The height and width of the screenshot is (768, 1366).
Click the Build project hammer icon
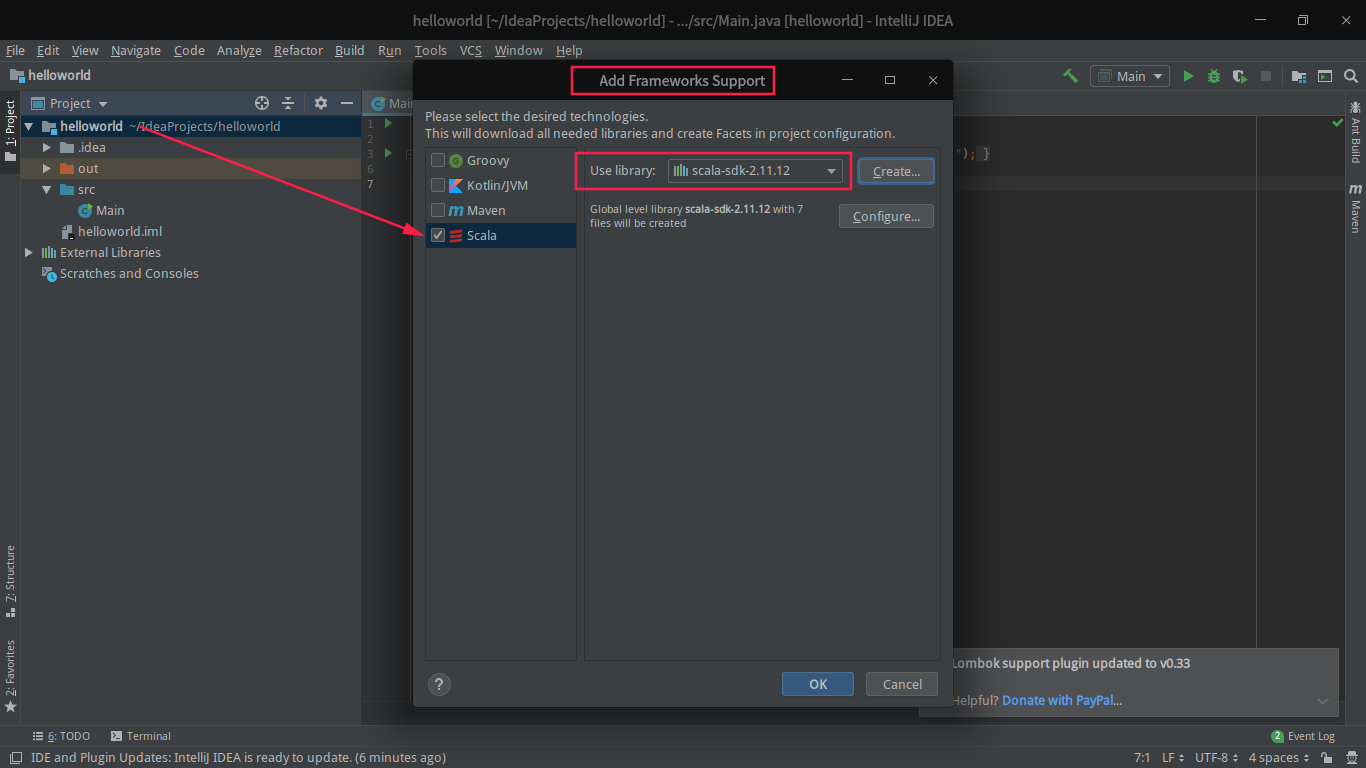point(1070,76)
